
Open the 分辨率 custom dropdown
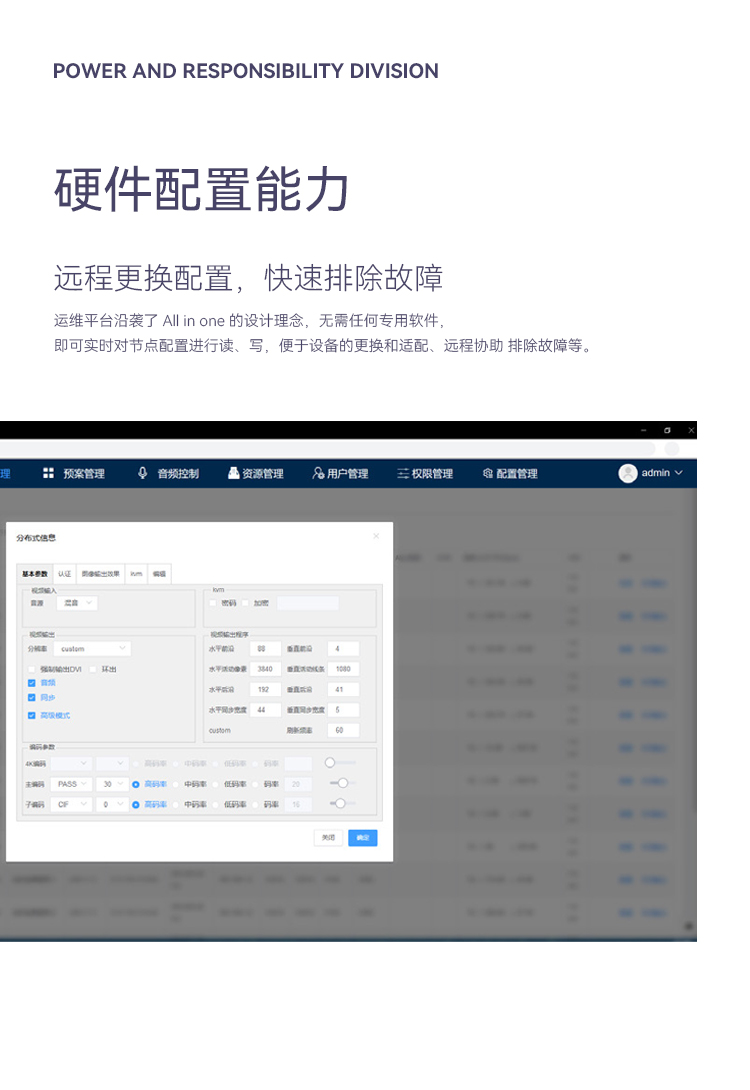(x=94, y=649)
